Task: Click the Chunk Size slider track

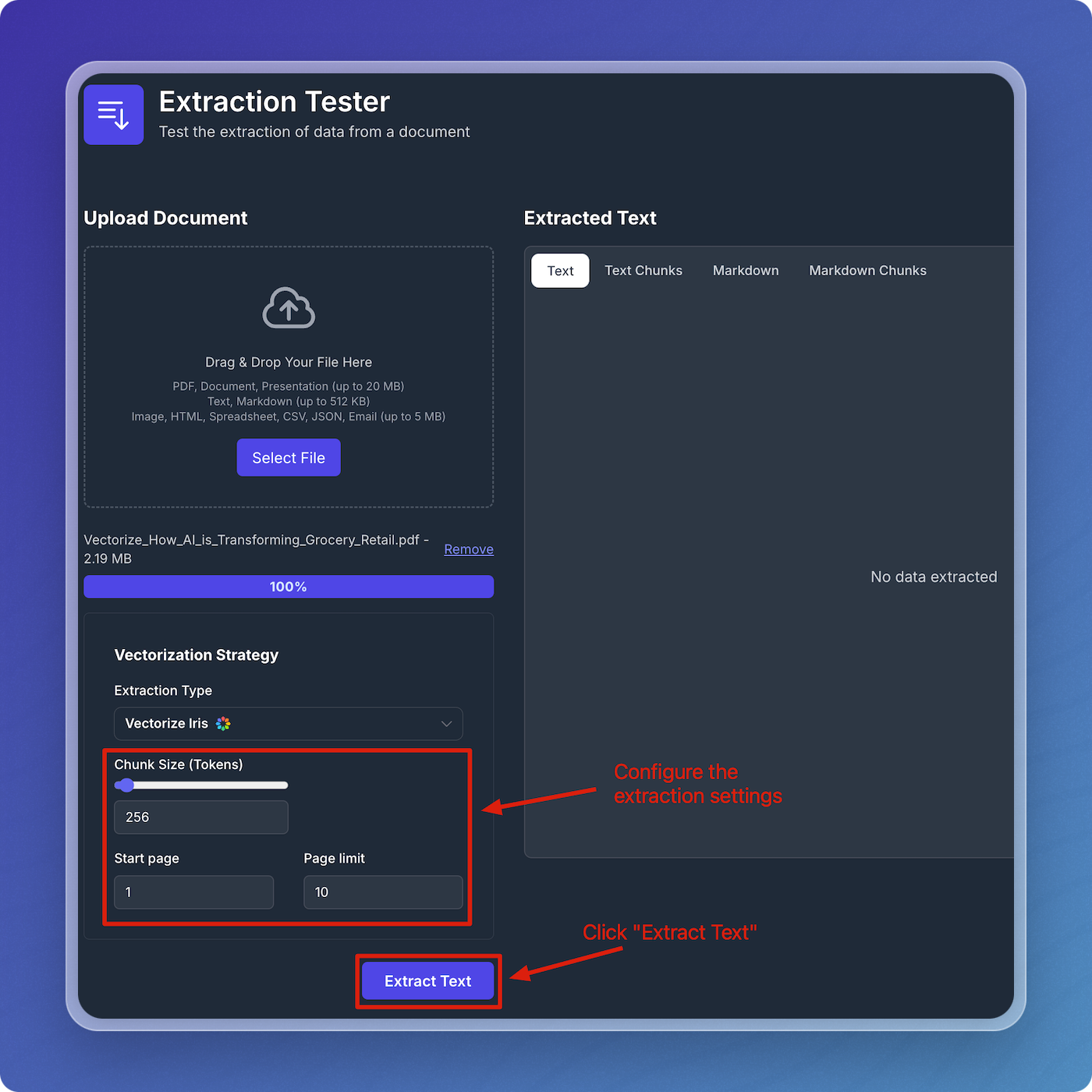Action: [x=201, y=785]
